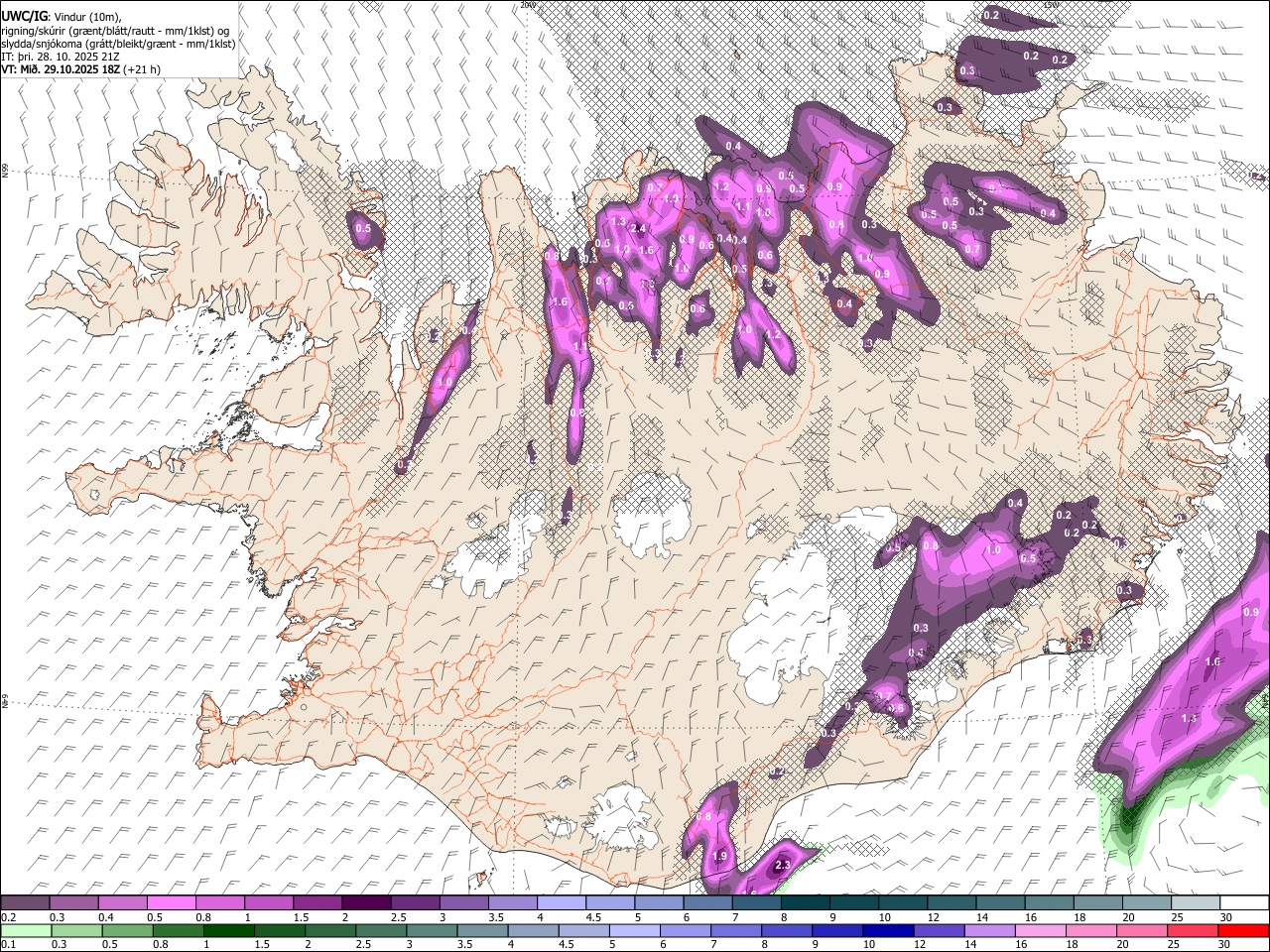Click the upper legend swatch between 16 and 18

[x=1050, y=902]
